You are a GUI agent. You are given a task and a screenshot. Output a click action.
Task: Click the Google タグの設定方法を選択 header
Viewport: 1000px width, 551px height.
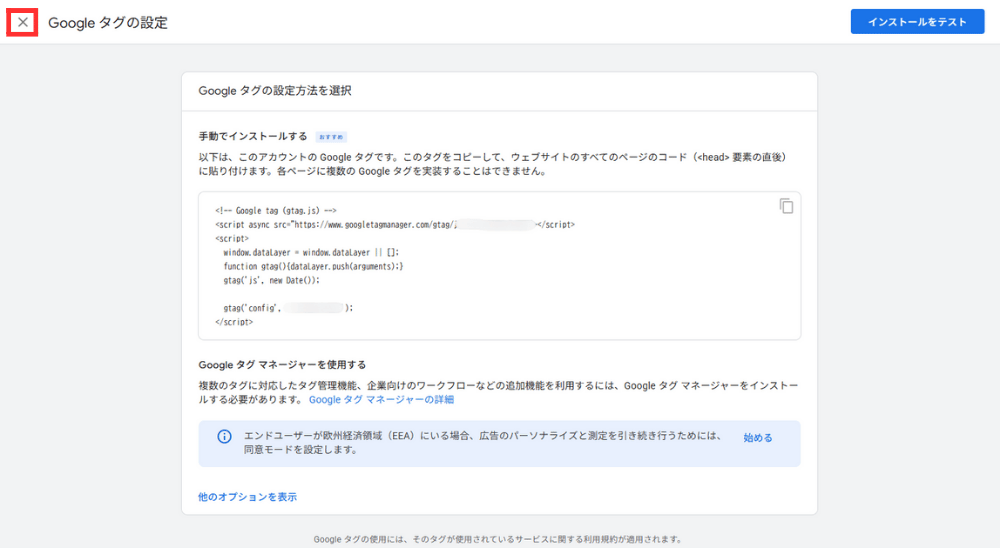(x=275, y=91)
